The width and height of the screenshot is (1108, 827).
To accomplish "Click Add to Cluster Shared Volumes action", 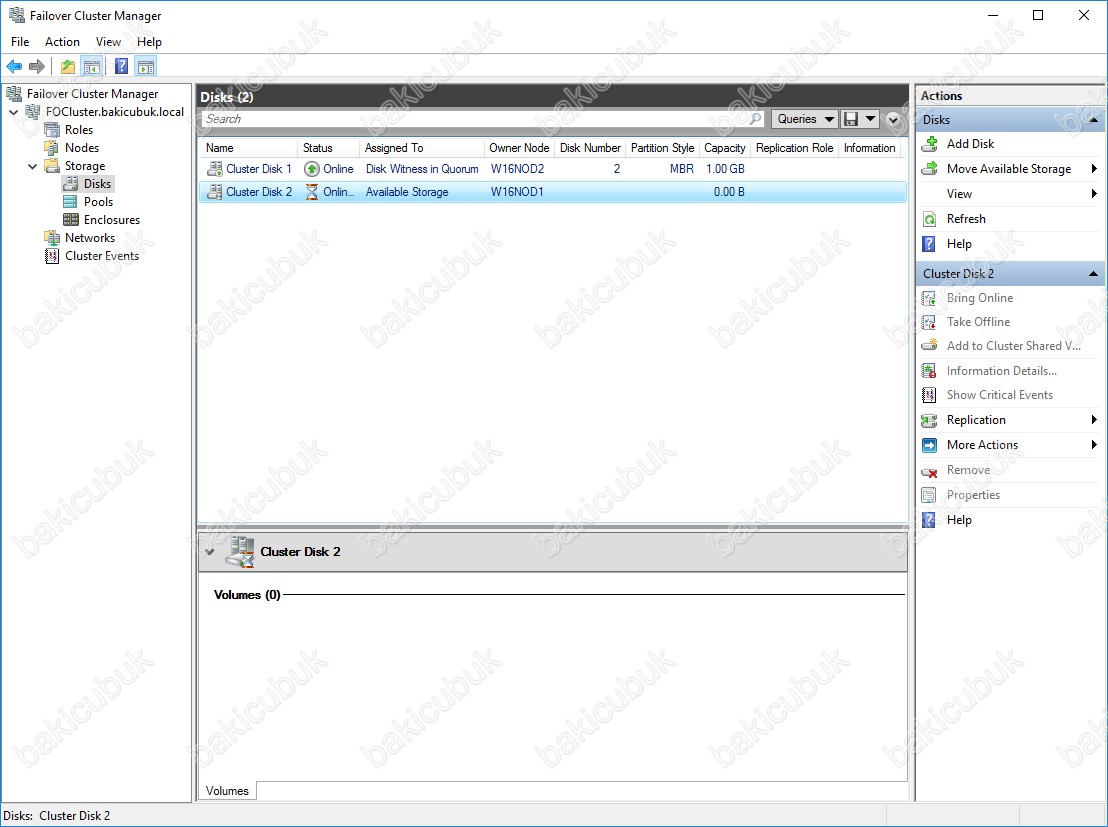I will (1013, 346).
